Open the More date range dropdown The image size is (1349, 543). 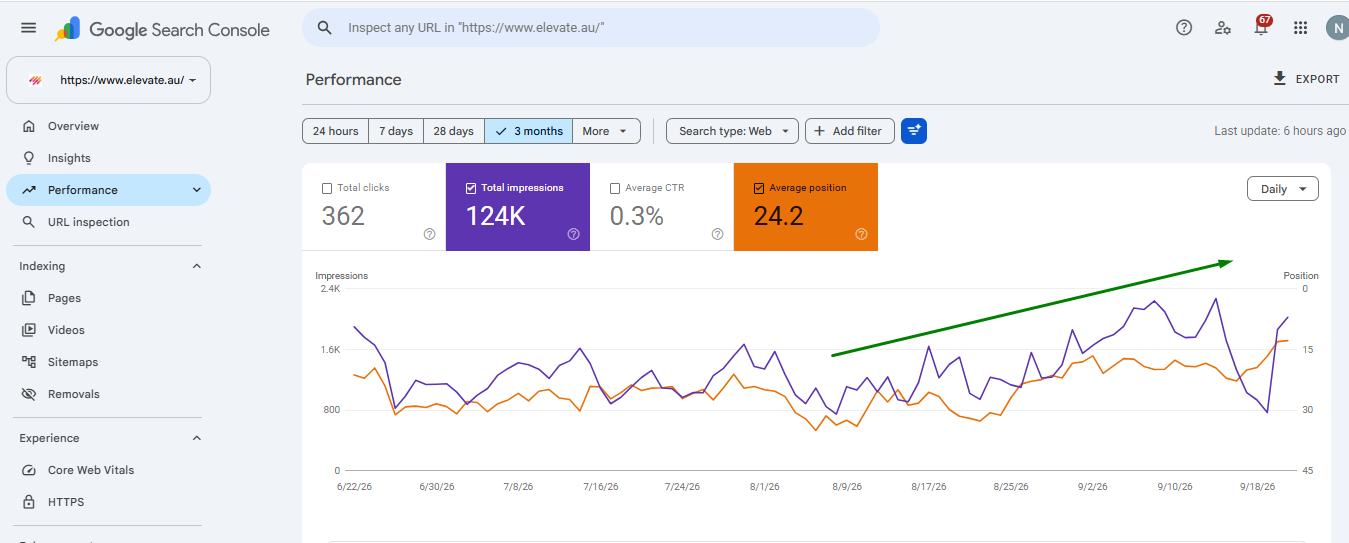click(606, 131)
